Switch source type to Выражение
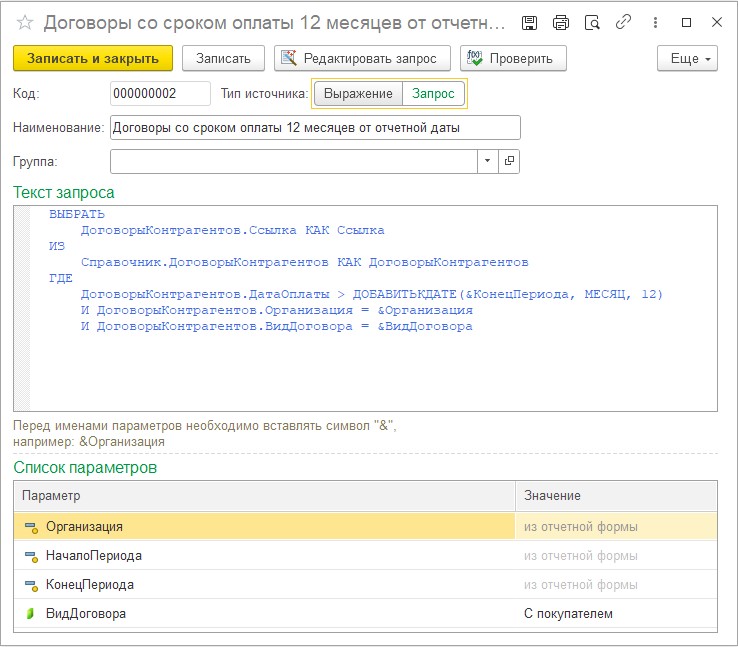The image size is (738, 647). [358, 94]
